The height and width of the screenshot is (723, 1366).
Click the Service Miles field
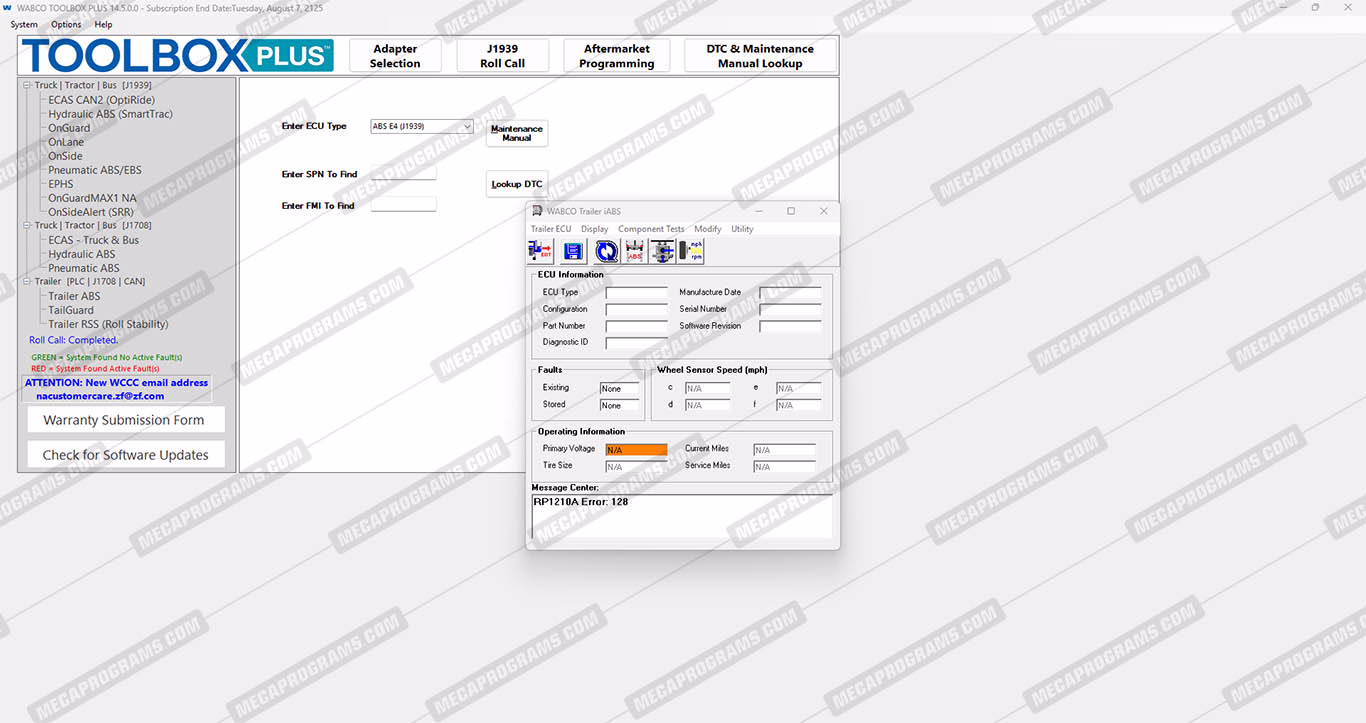click(784, 467)
